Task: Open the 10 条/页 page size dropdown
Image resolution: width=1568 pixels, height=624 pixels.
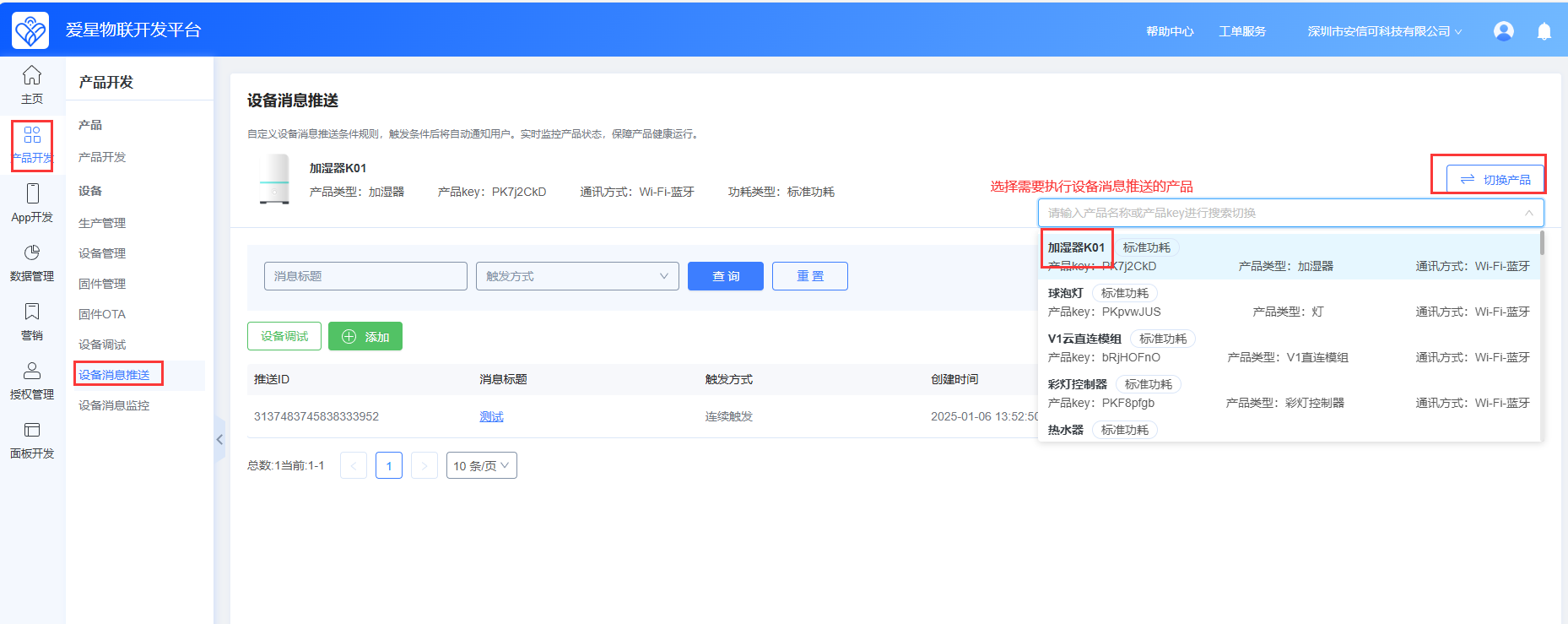Action: point(482,465)
